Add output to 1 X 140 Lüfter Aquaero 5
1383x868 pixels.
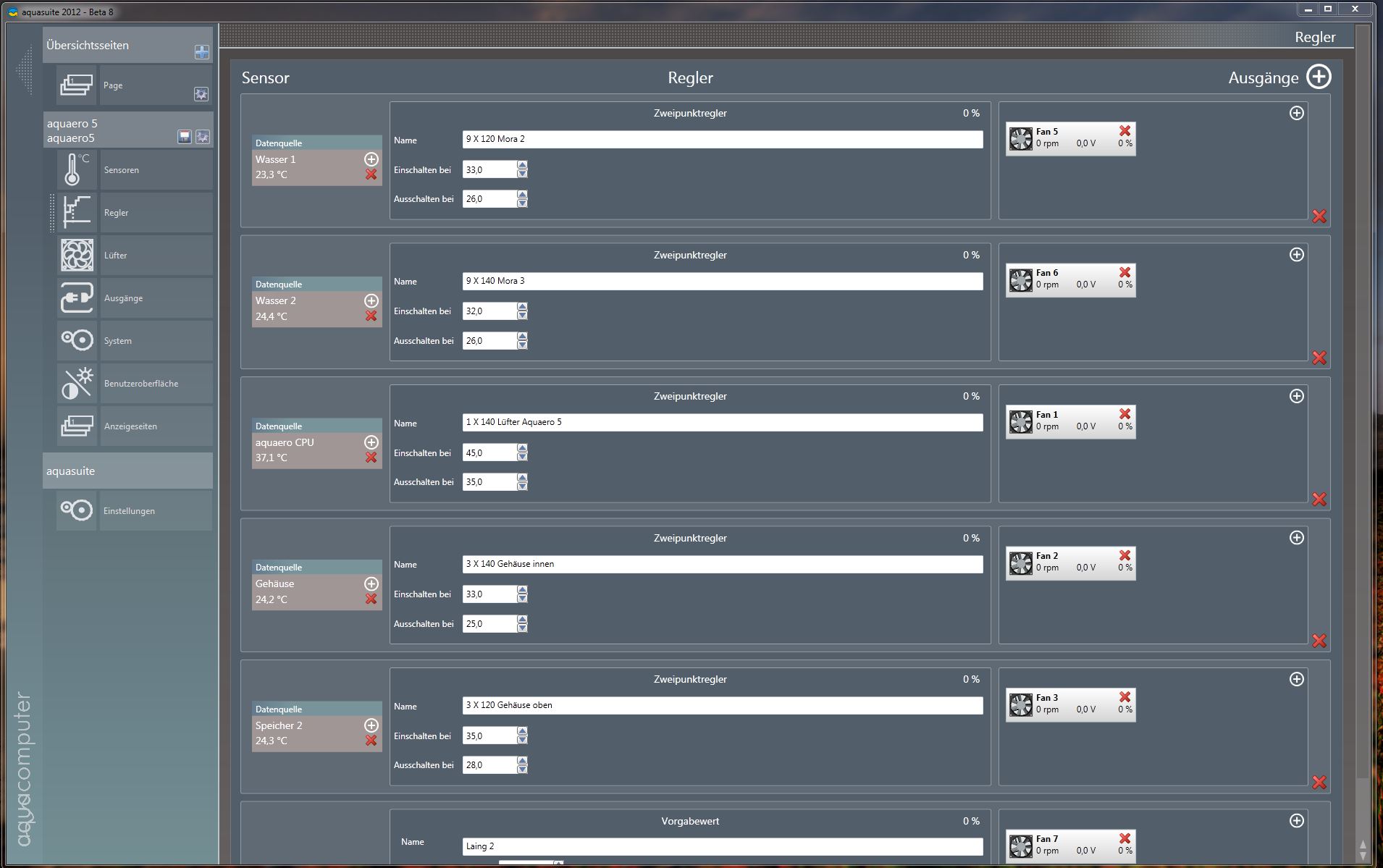1296,396
